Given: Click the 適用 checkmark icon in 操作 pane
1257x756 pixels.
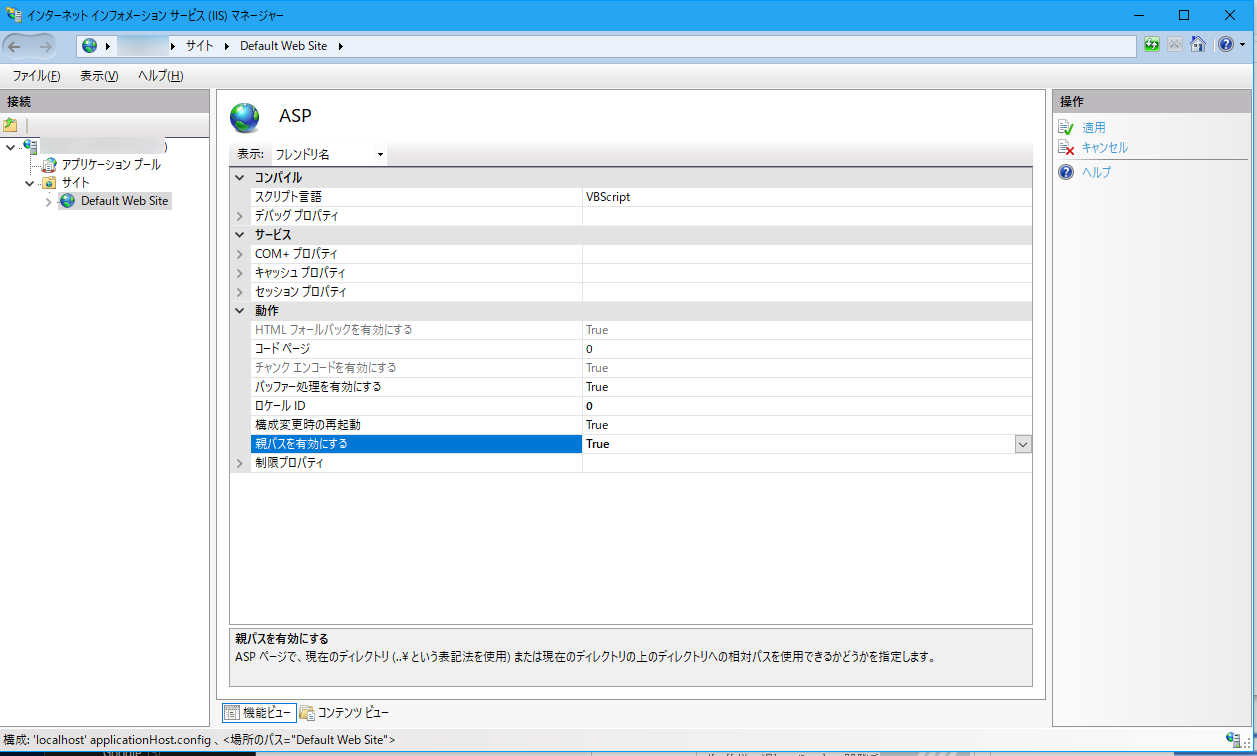Looking at the screenshot, I should [1067, 126].
